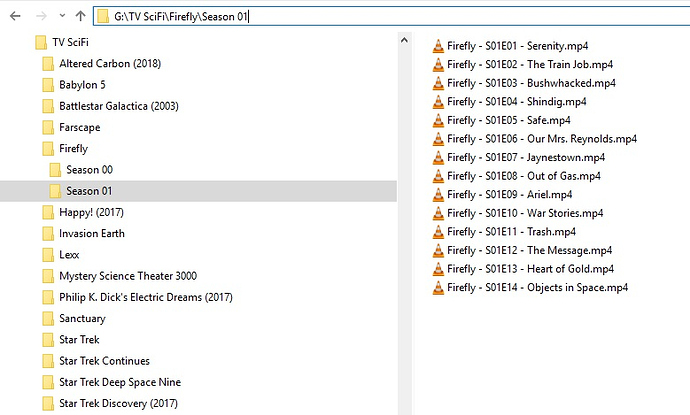Click VLC icon of S01E09 Ariel
Image resolution: width=690 pixels, height=415 pixels.
pyautogui.click(x=438, y=195)
